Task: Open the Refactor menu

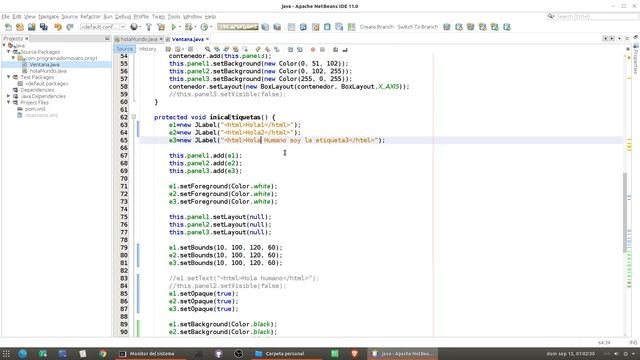Action: pos(90,17)
